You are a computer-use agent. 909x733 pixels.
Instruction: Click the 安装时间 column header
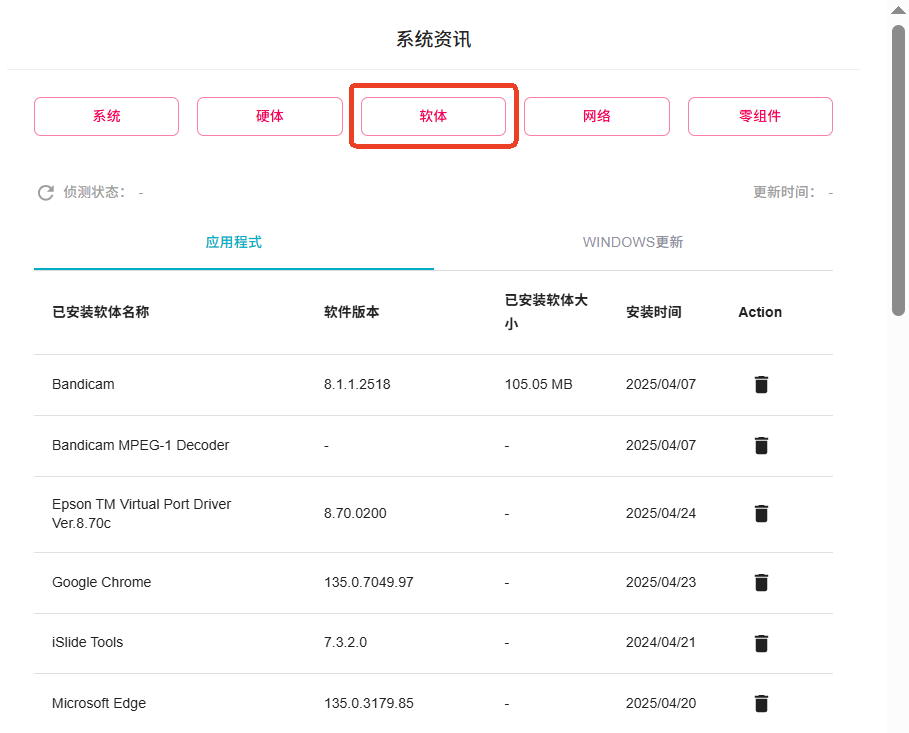(653, 312)
